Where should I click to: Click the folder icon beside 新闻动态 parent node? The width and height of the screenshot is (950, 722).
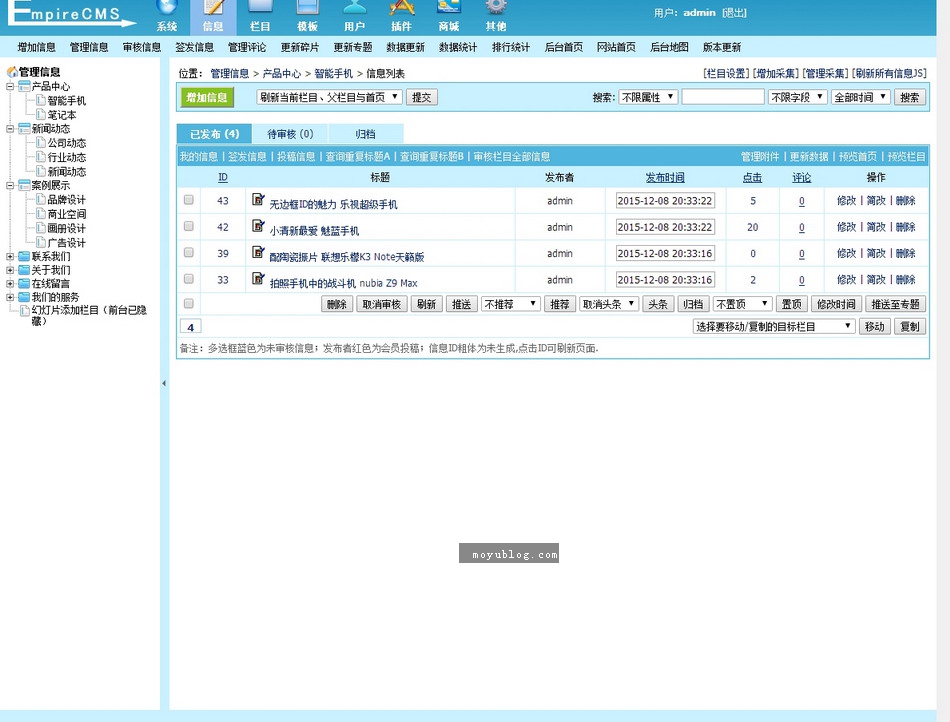pos(24,128)
